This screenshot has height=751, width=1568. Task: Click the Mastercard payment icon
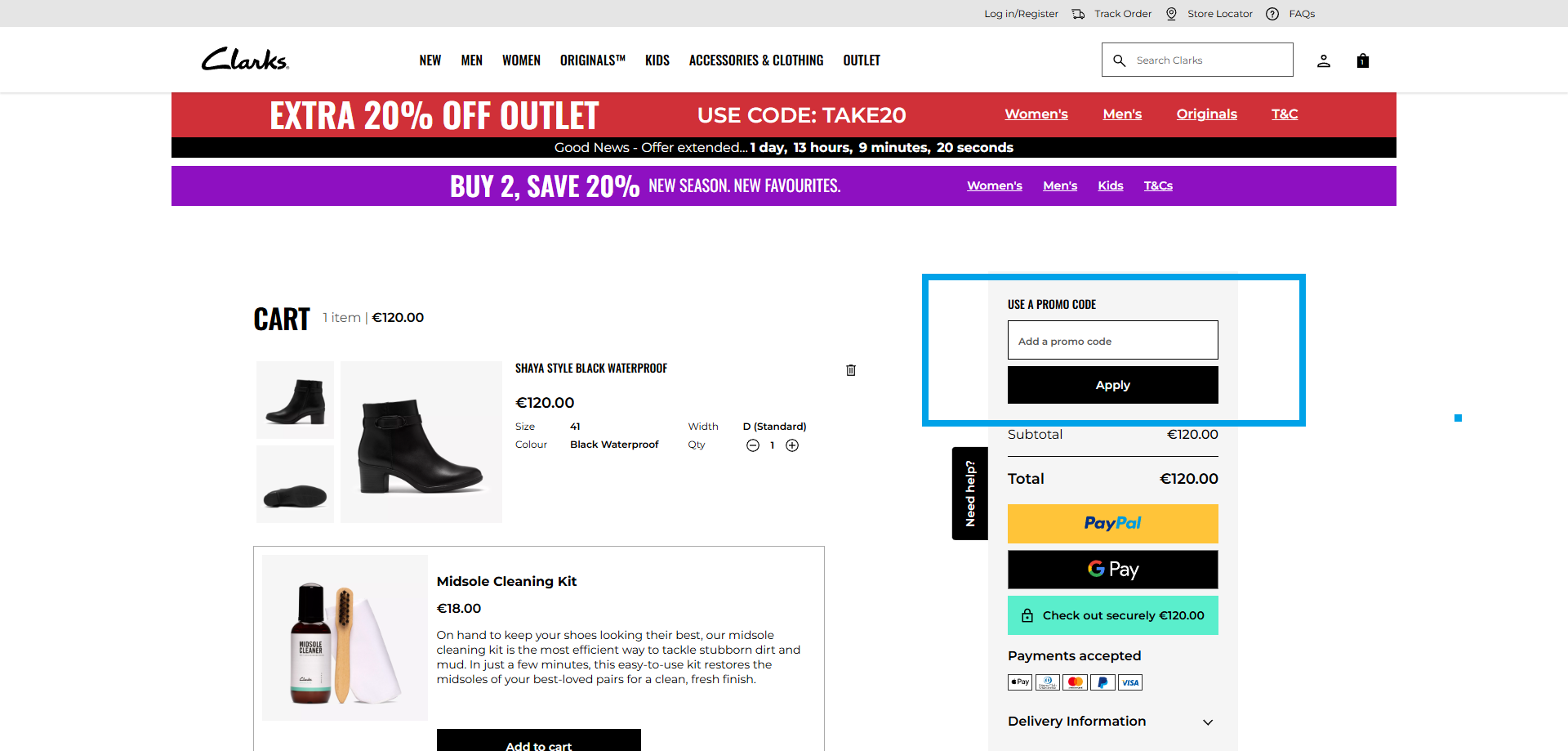point(1076,682)
